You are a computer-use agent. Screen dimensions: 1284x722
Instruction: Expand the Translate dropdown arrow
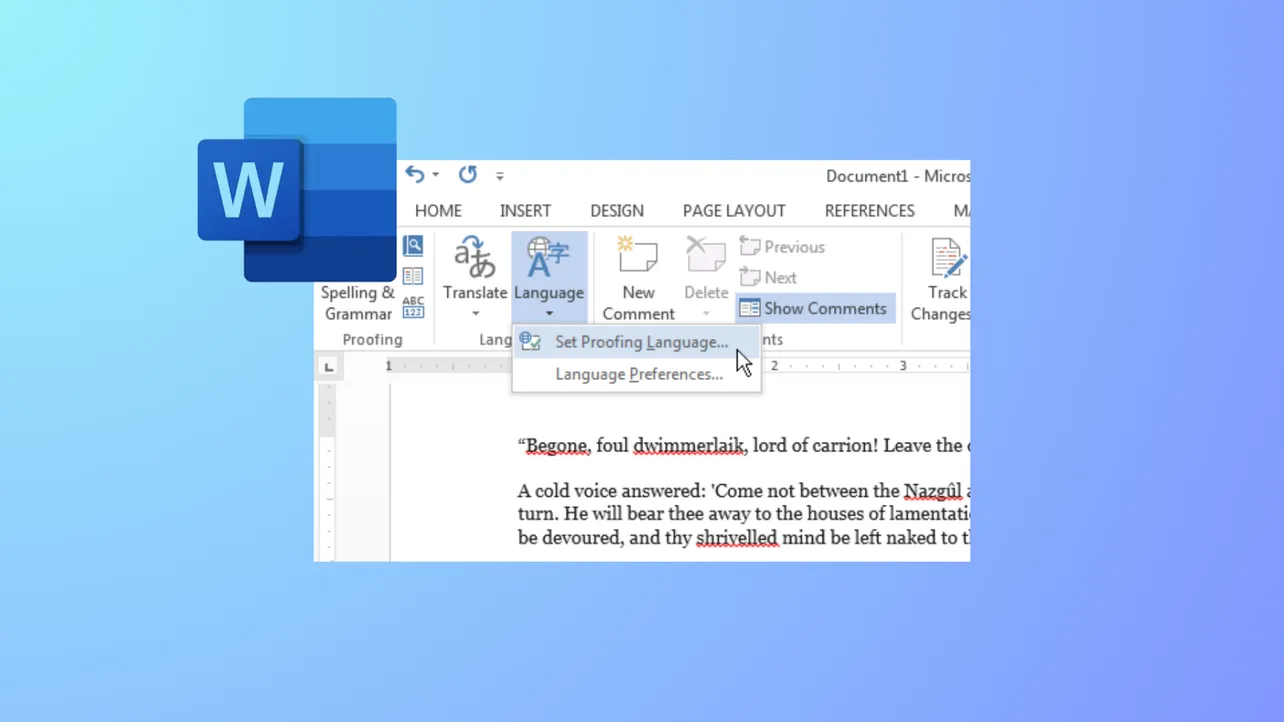(x=475, y=313)
